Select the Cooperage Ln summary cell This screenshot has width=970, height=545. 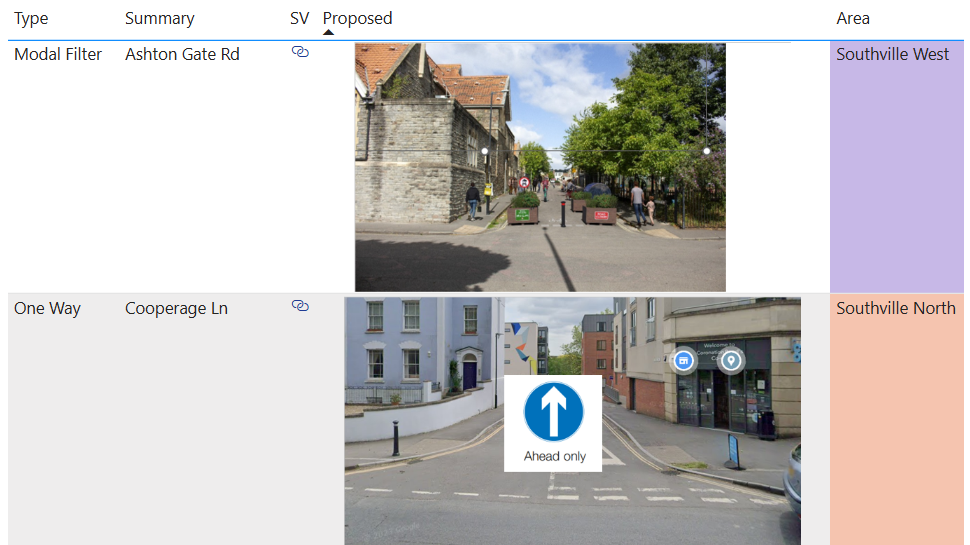176,308
